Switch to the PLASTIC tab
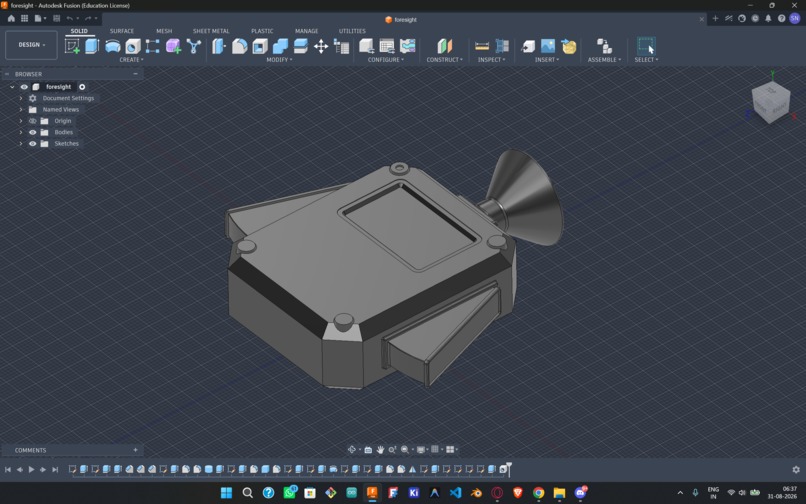This screenshot has height=504, width=806. pyautogui.click(x=262, y=31)
